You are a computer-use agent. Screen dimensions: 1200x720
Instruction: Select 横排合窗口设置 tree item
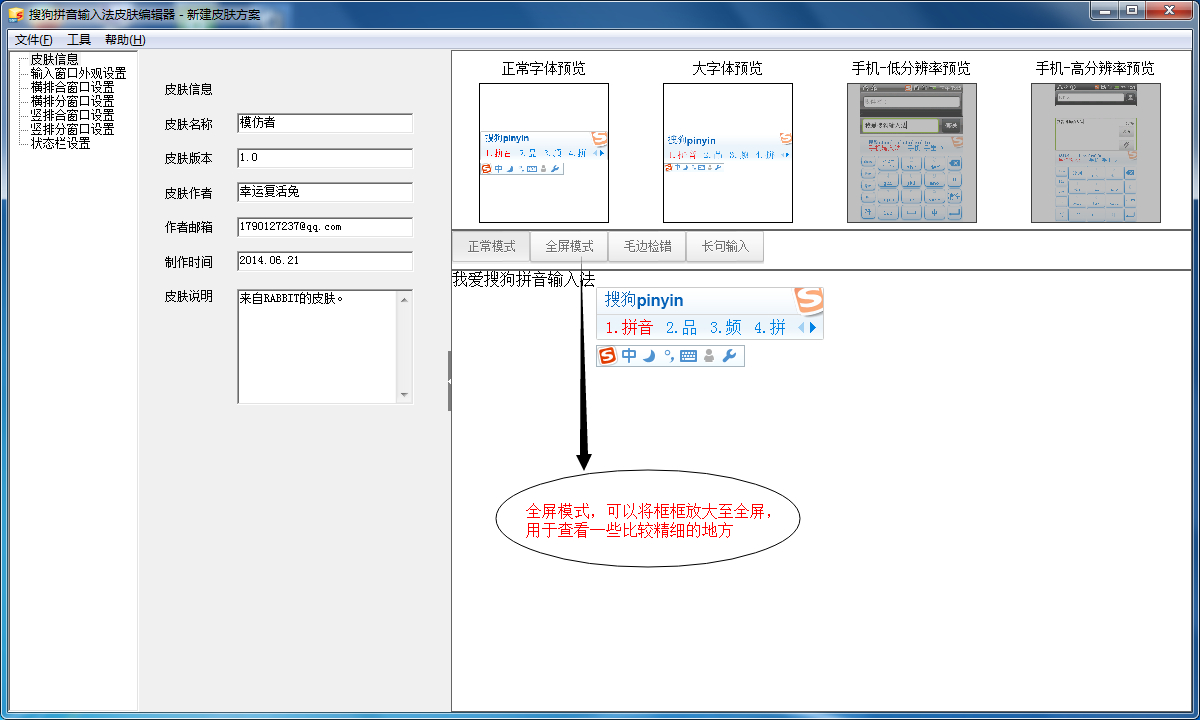click(x=72, y=88)
